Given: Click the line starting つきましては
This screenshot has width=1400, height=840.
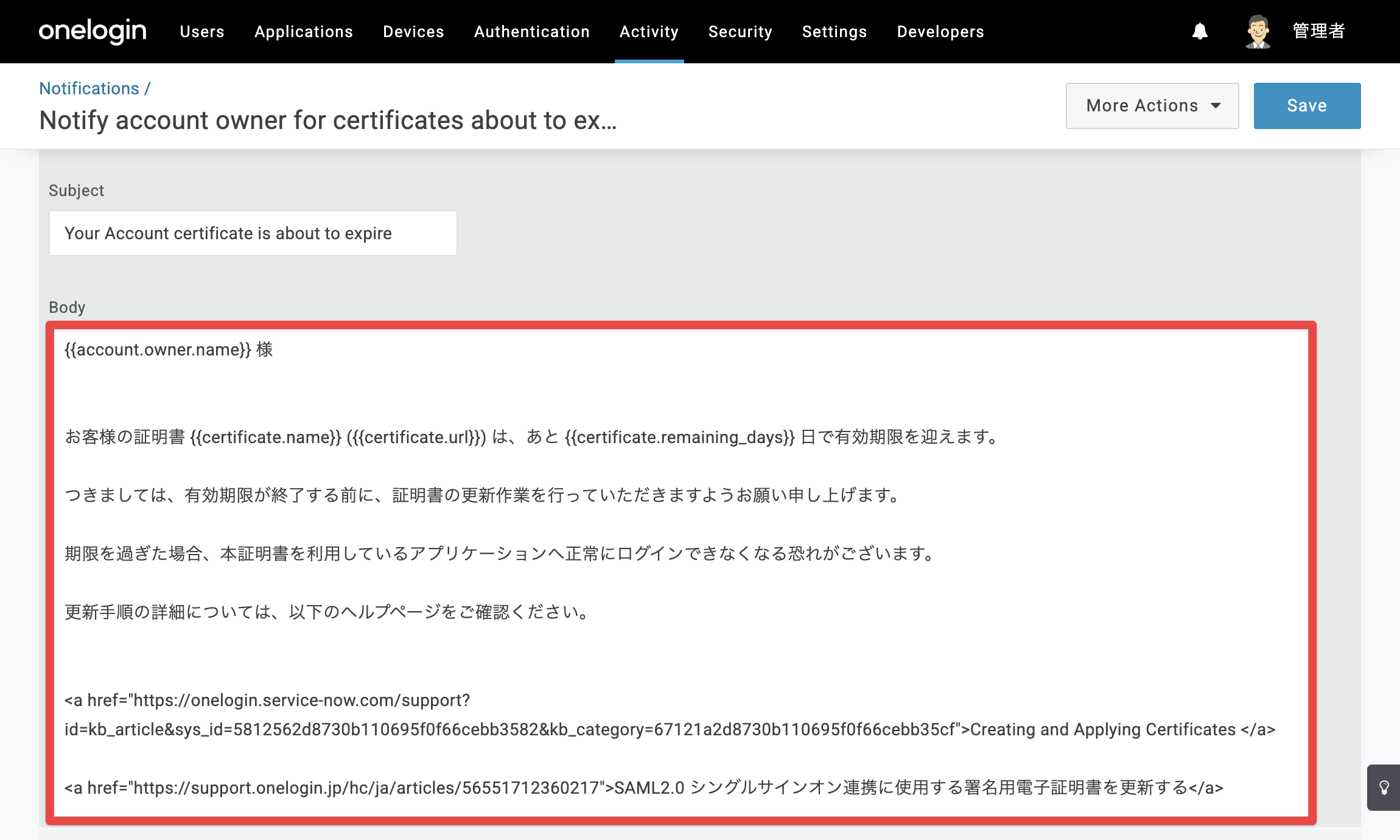Looking at the screenshot, I should [x=483, y=495].
